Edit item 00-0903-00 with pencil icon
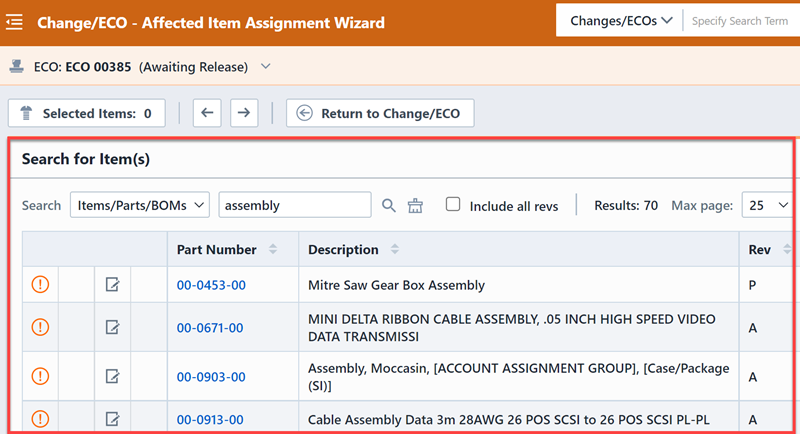 tap(112, 376)
